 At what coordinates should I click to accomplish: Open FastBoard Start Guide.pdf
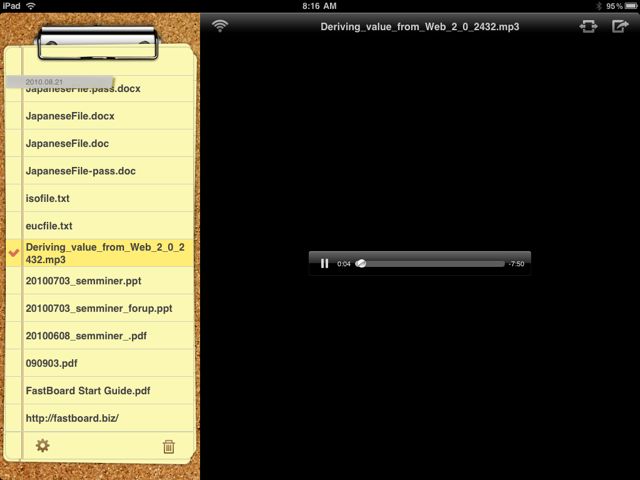tap(100, 391)
